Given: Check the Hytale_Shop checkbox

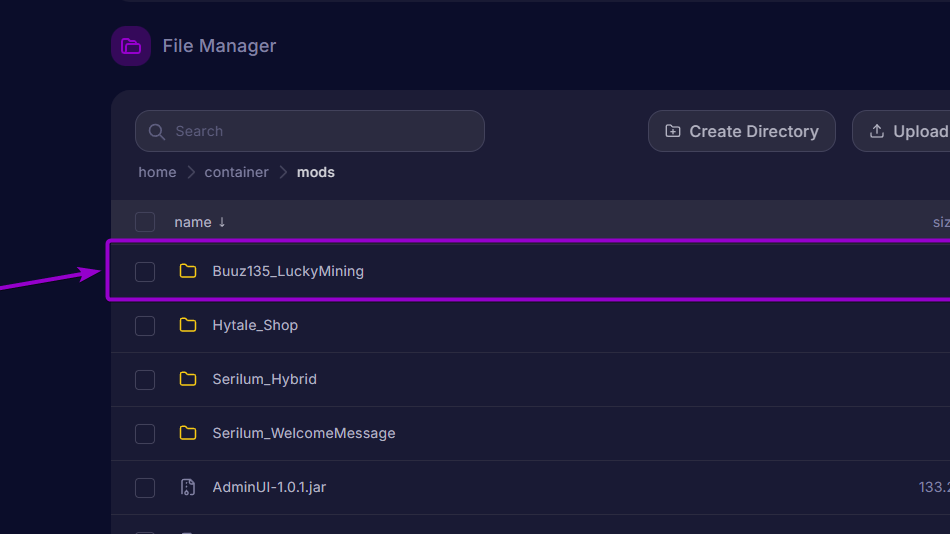Looking at the screenshot, I should point(145,325).
